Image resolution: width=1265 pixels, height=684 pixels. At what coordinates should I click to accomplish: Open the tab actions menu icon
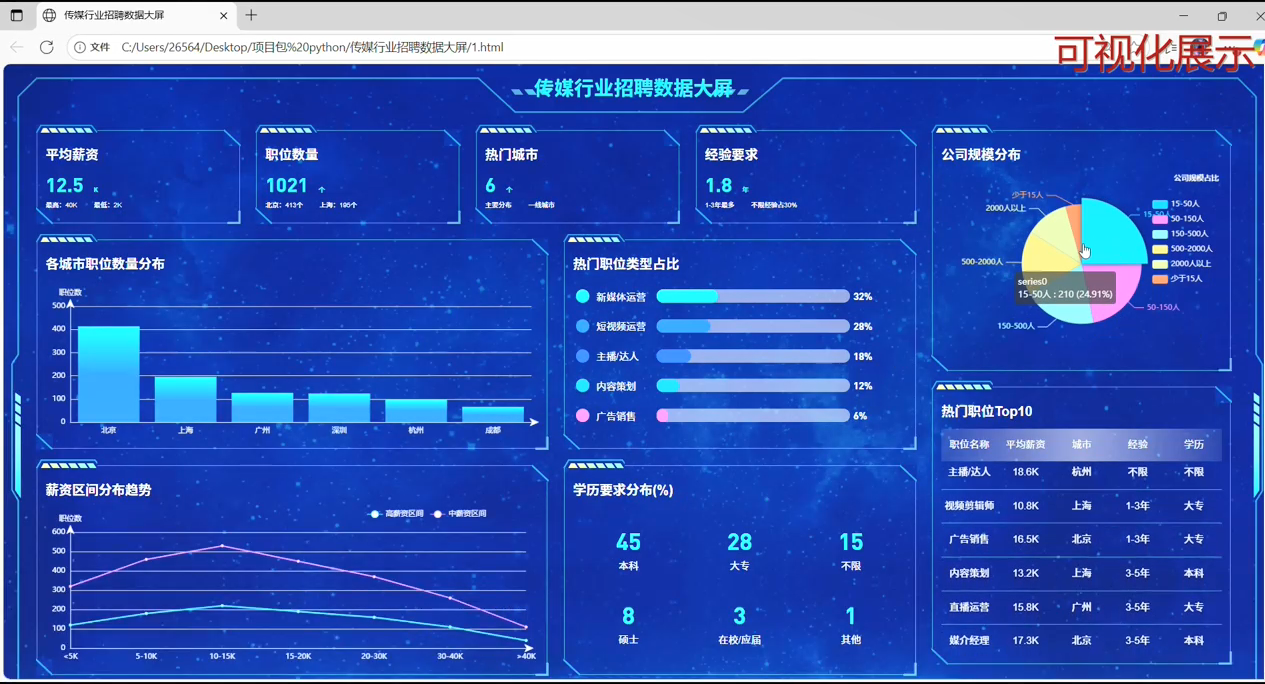[16, 15]
